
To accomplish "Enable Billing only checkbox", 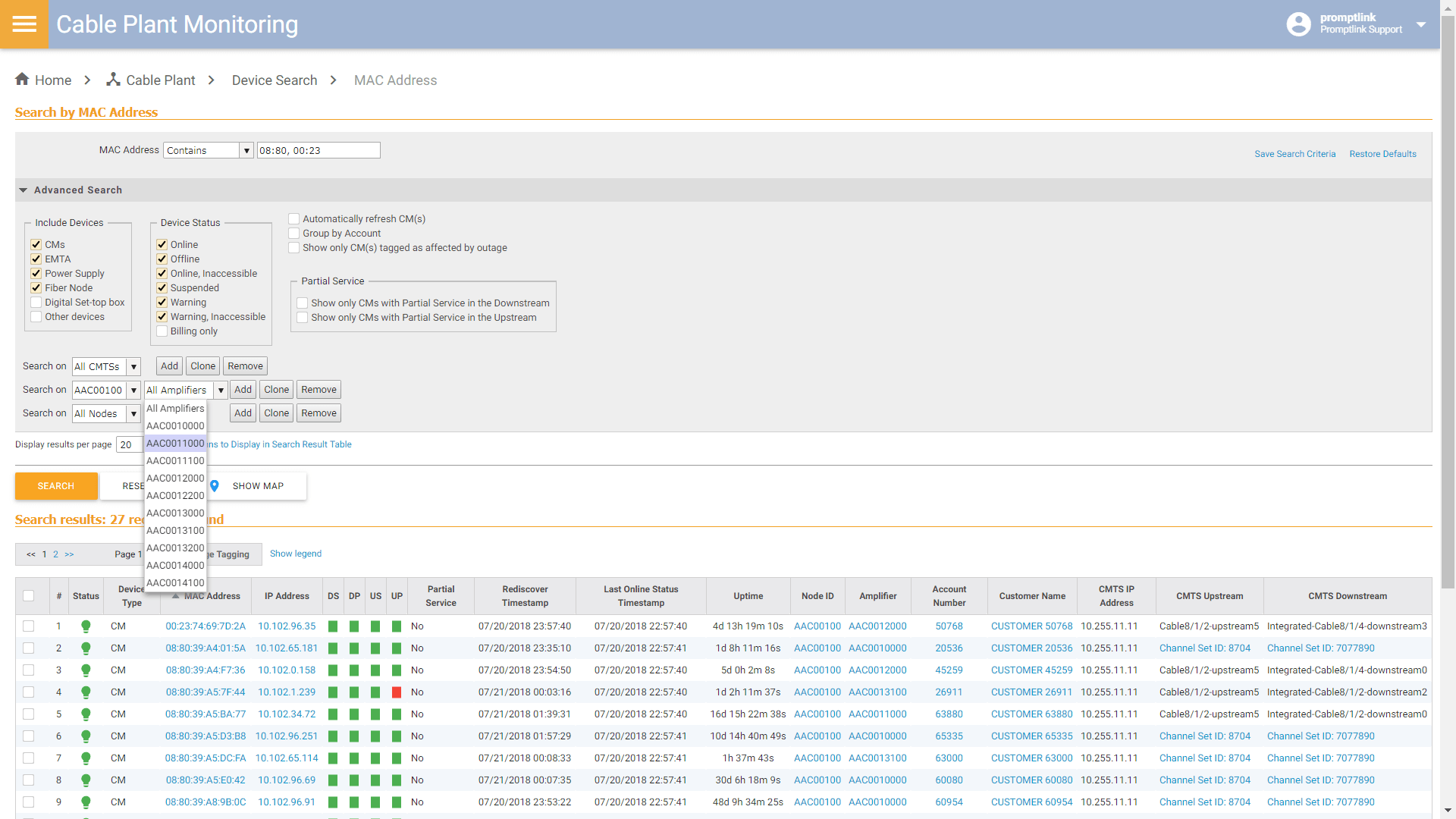I will [162, 331].
